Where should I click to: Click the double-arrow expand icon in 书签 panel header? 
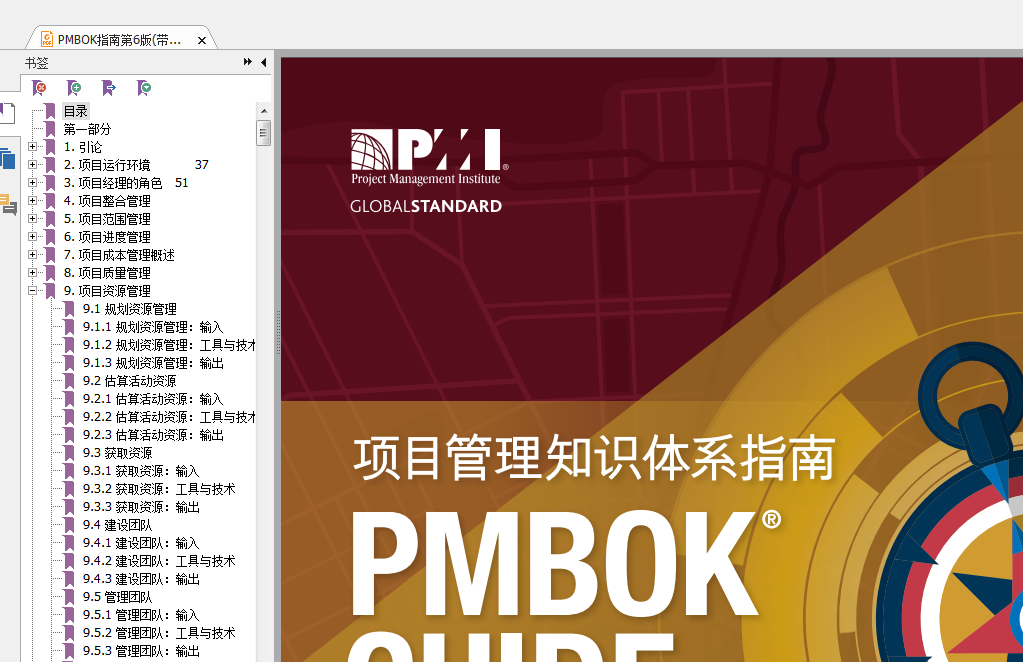(x=247, y=62)
